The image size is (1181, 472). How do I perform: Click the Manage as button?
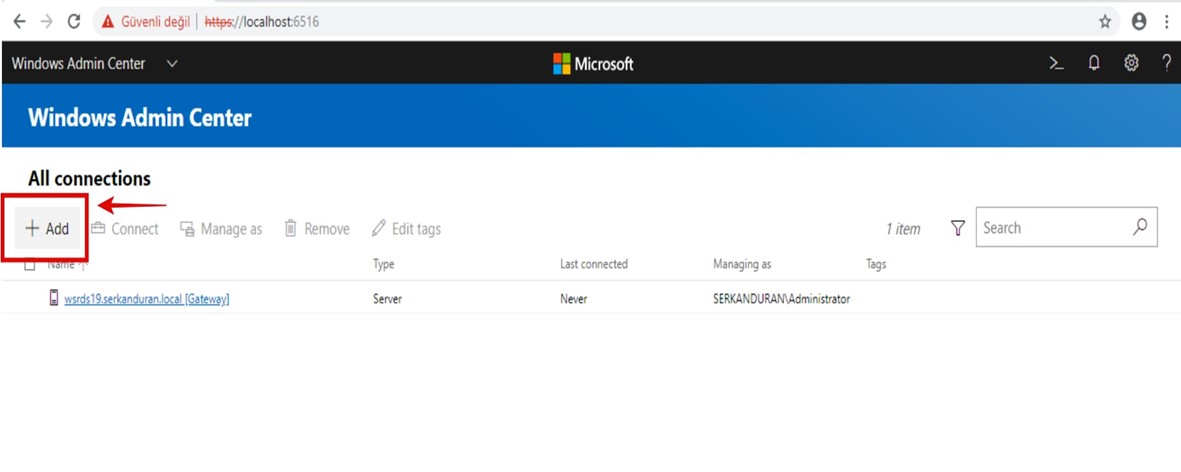point(221,229)
